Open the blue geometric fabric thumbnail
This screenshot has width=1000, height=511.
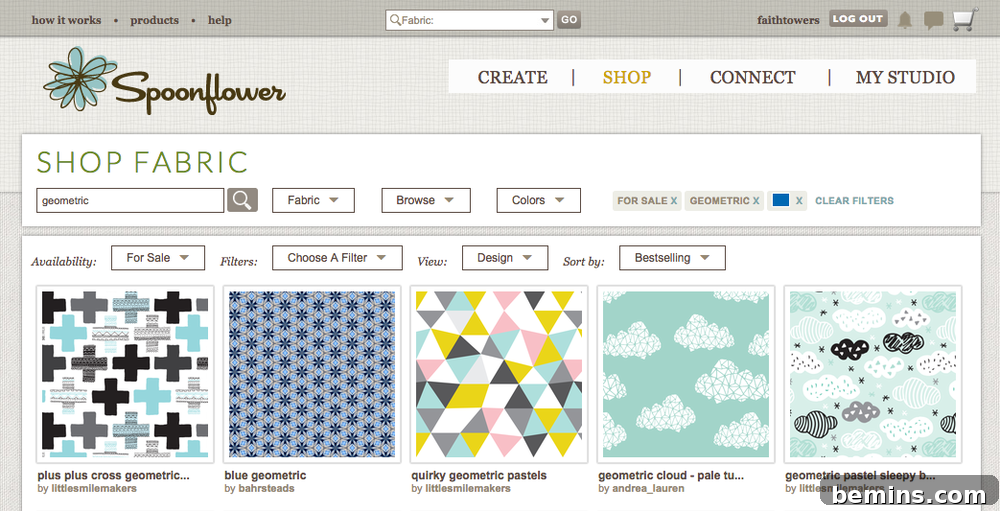(312, 374)
